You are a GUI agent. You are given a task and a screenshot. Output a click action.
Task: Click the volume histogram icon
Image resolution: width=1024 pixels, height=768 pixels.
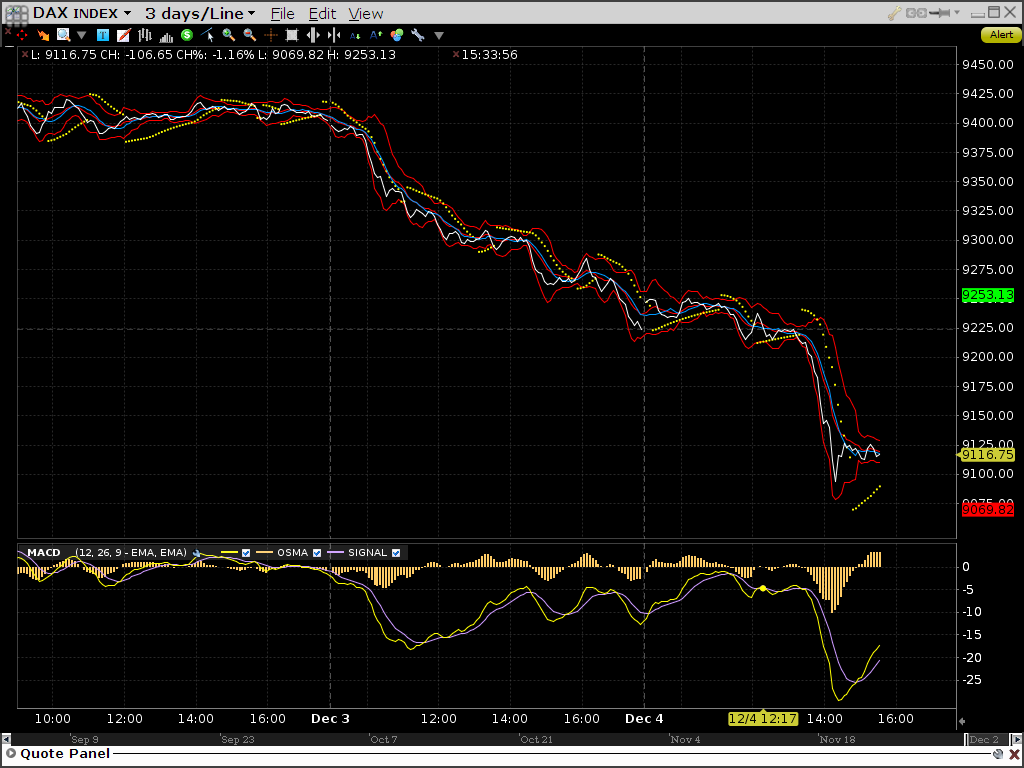166,36
